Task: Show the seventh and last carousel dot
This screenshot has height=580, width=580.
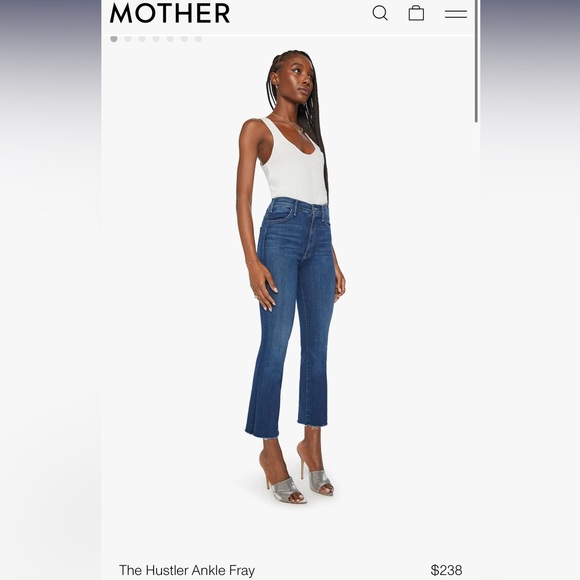Action: (x=198, y=39)
